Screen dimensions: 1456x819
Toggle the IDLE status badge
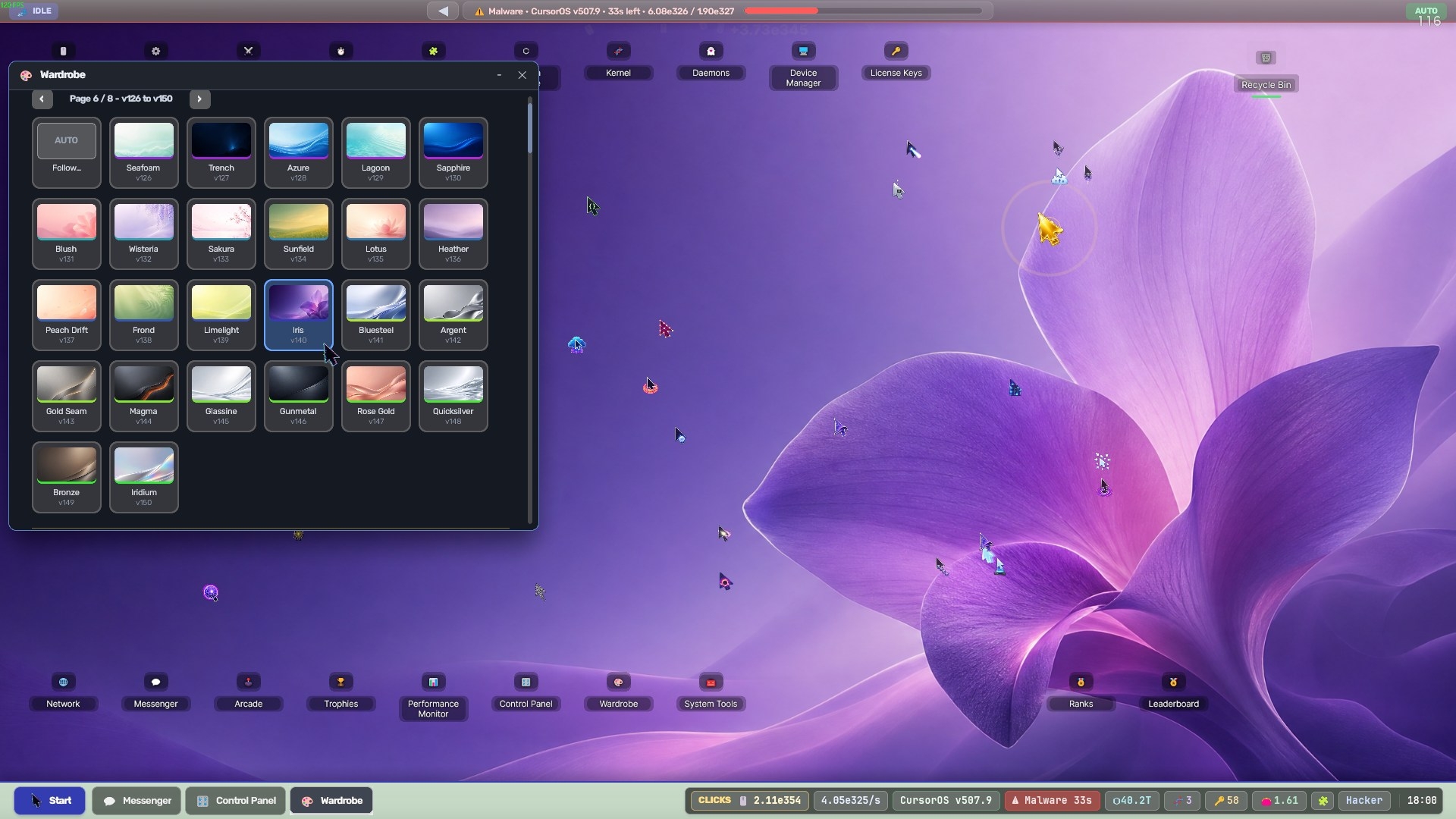34,11
